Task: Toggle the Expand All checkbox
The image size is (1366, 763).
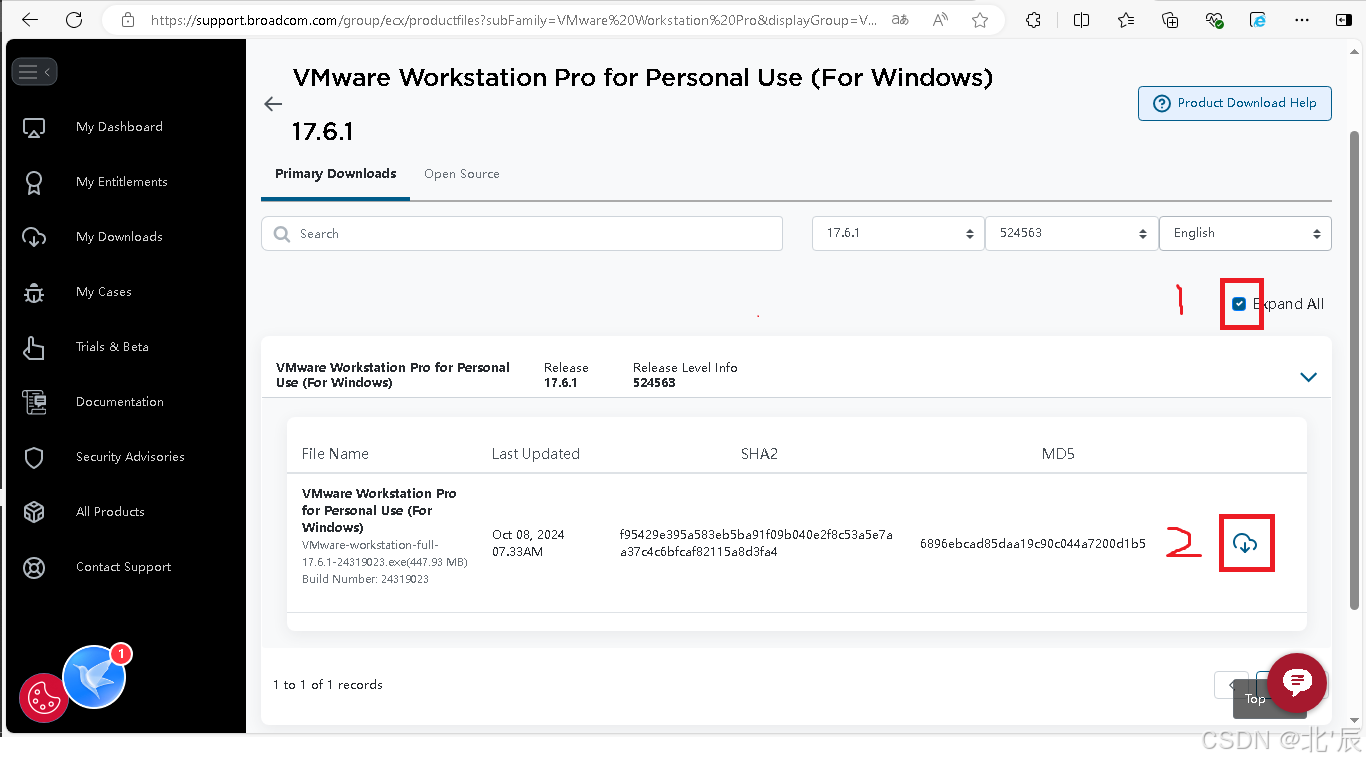Action: [x=1239, y=304]
